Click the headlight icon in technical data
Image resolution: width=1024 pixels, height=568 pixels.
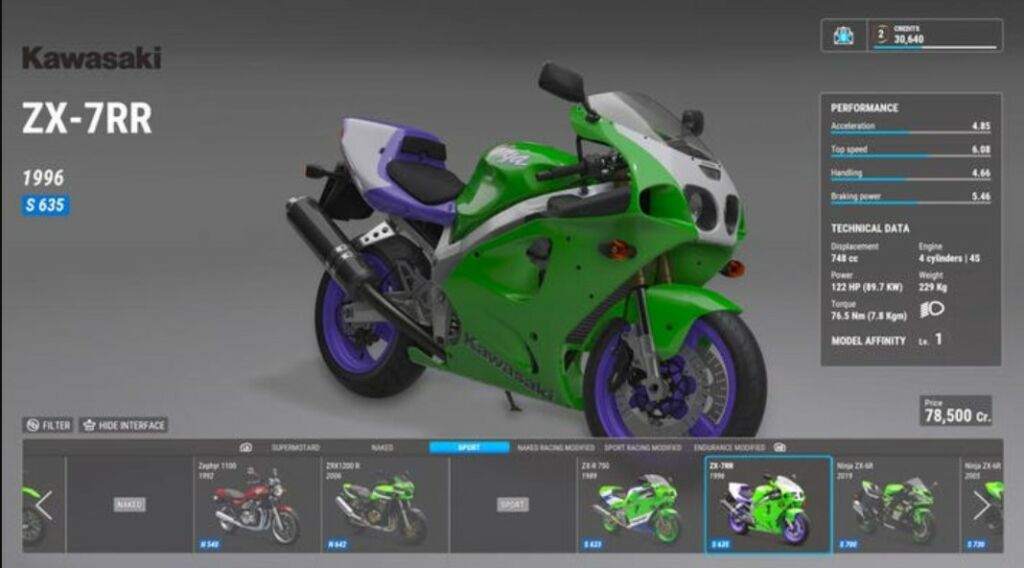pyautogui.click(x=932, y=309)
